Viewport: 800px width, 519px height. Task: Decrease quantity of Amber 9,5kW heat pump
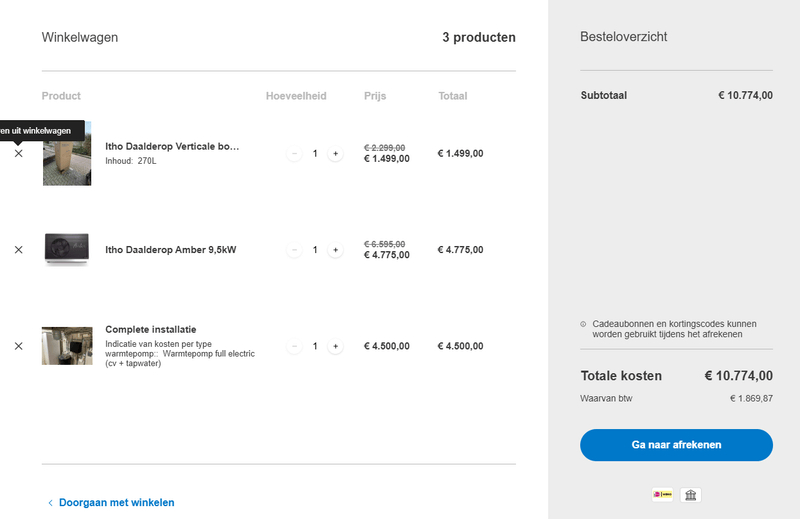coord(294,250)
